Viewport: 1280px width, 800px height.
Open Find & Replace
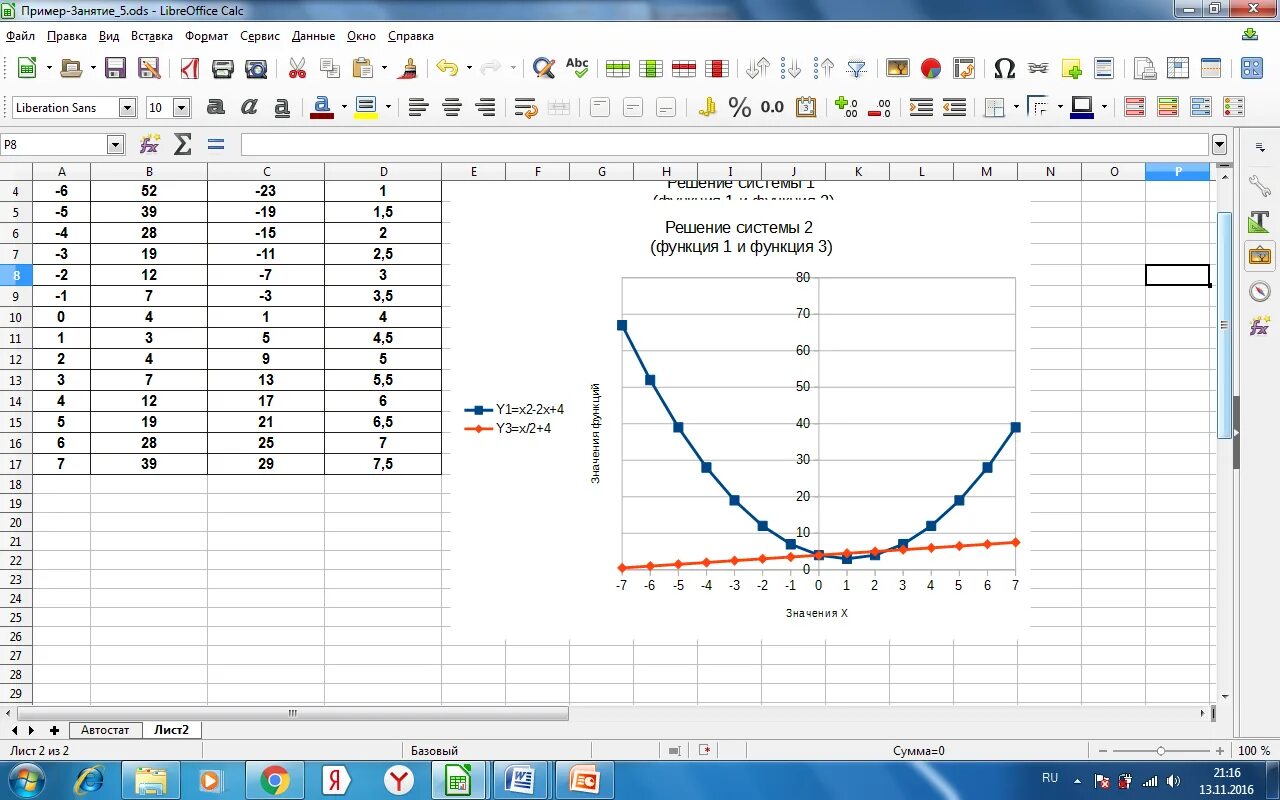point(543,68)
